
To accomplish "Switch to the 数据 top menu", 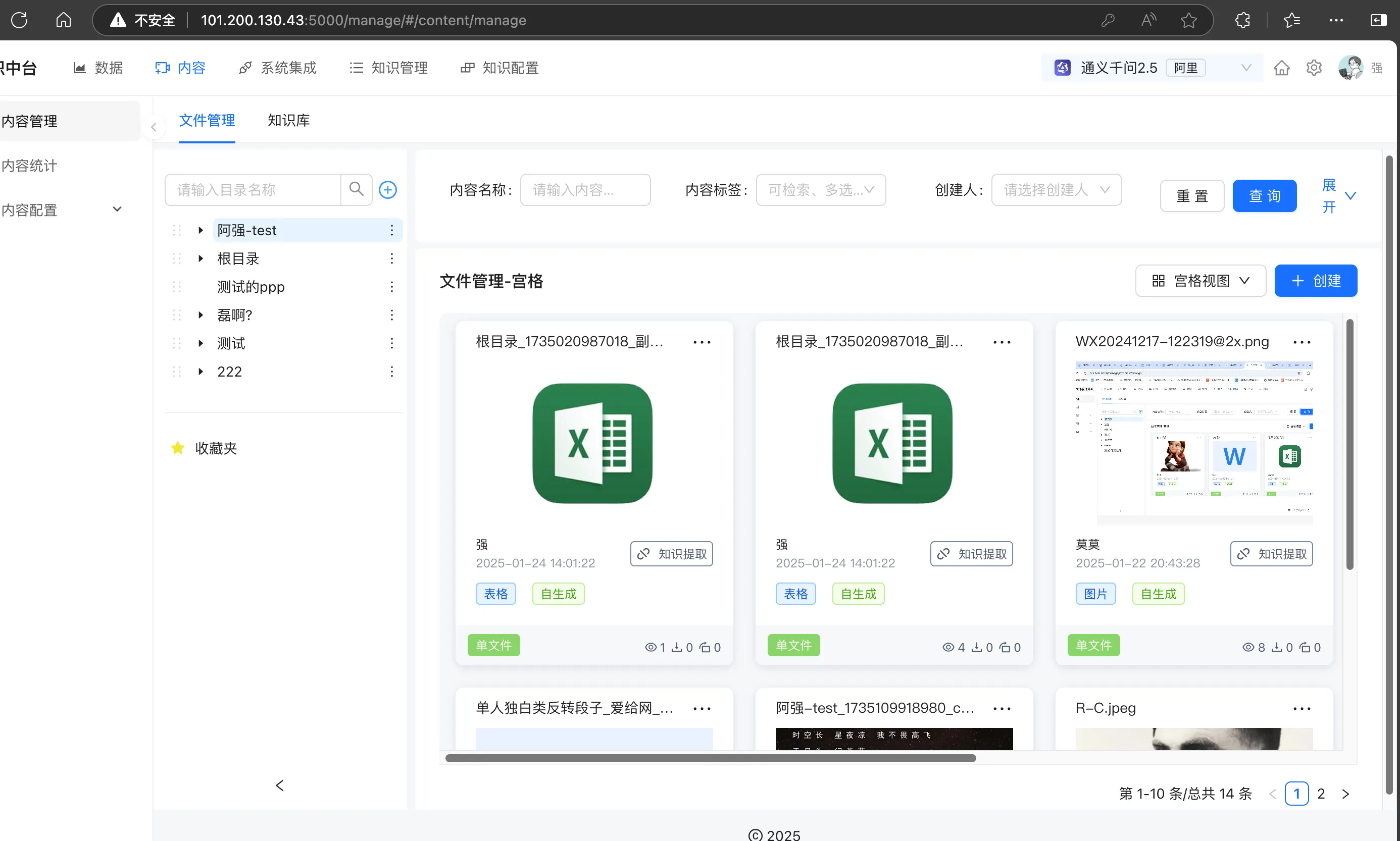I will click(x=98, y=68).
